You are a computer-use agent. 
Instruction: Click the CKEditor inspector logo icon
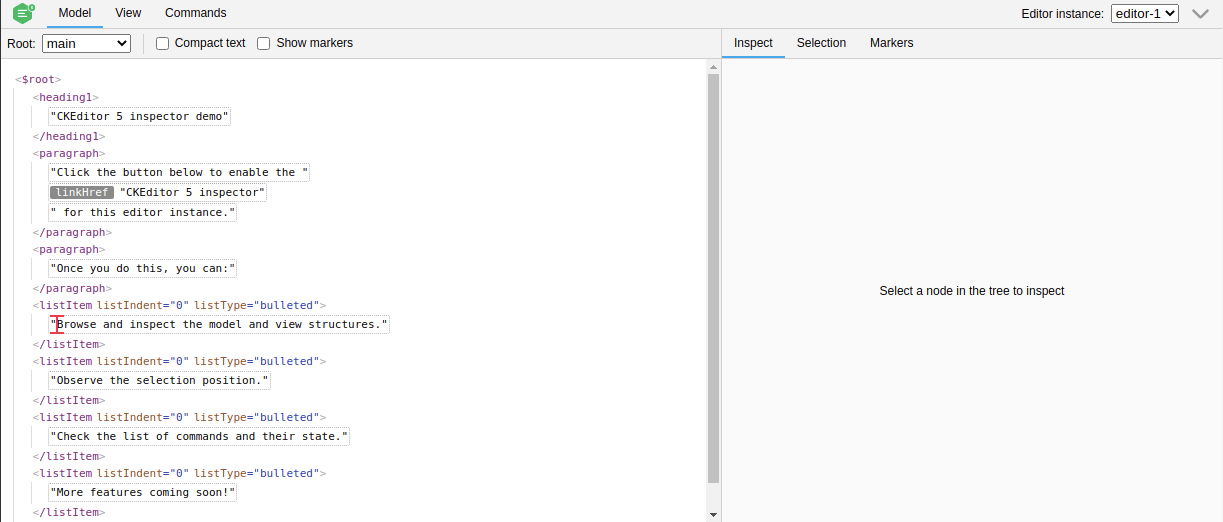23,14
